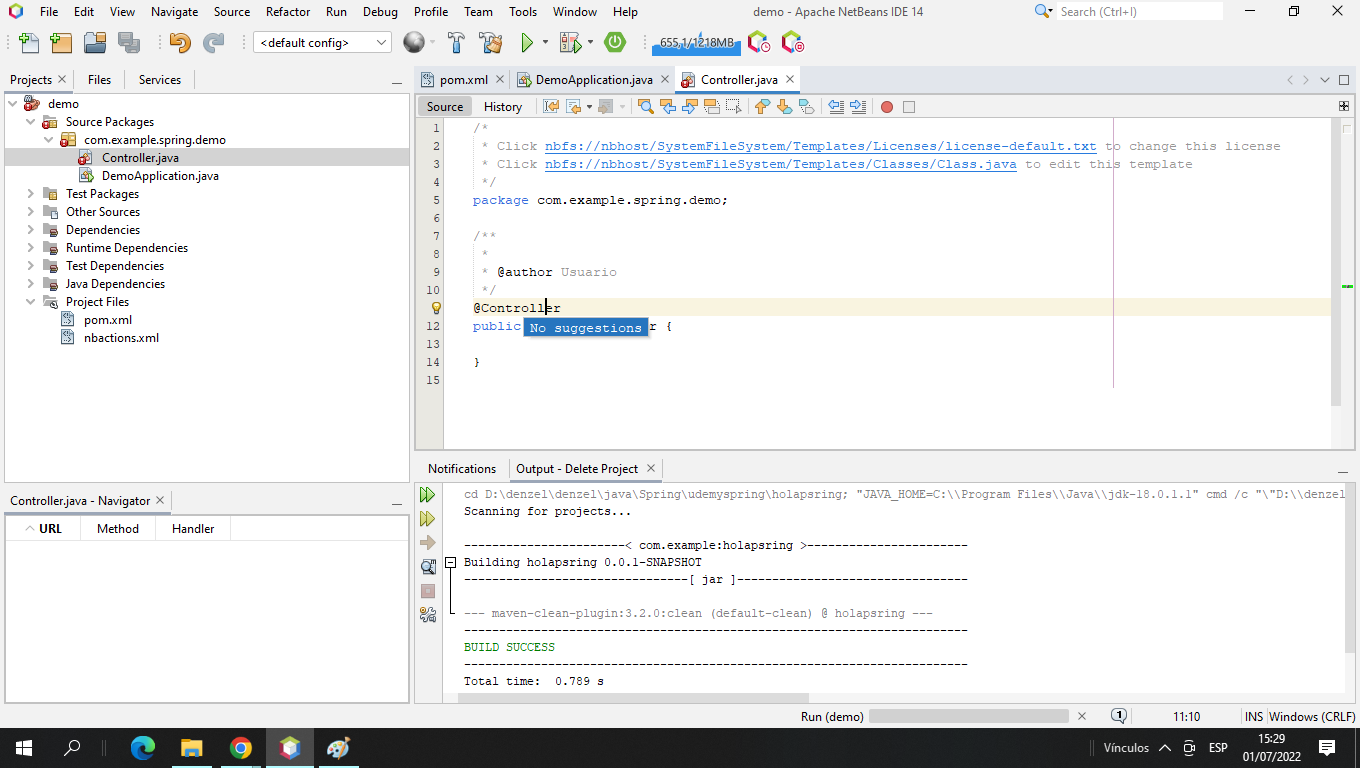Open the Team menu
The height and width of the screenshot is (768, 1360).
pyautogui.click(x=478, y=12)
